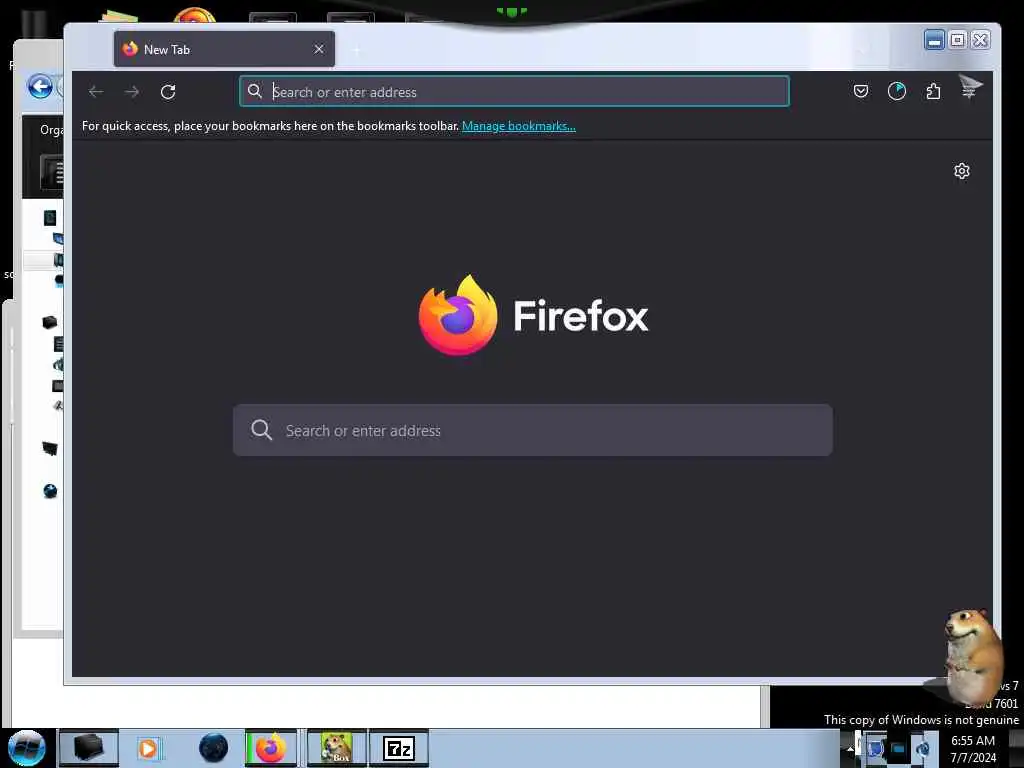Open the Firefox application menu icon
Viewport: 1024px width, 768px height.
[x=969, y=91]
